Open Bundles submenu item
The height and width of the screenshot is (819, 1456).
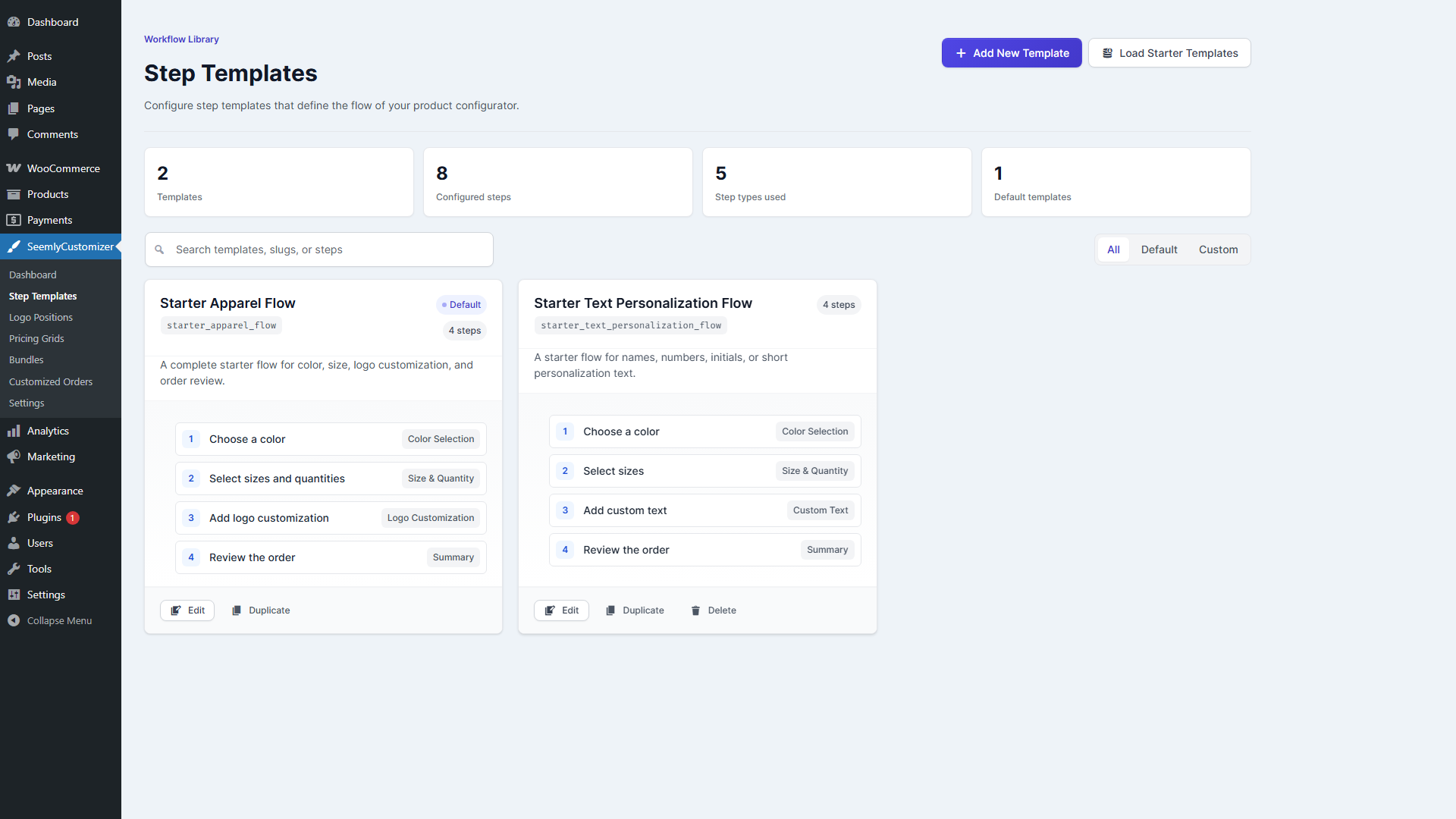27,359
